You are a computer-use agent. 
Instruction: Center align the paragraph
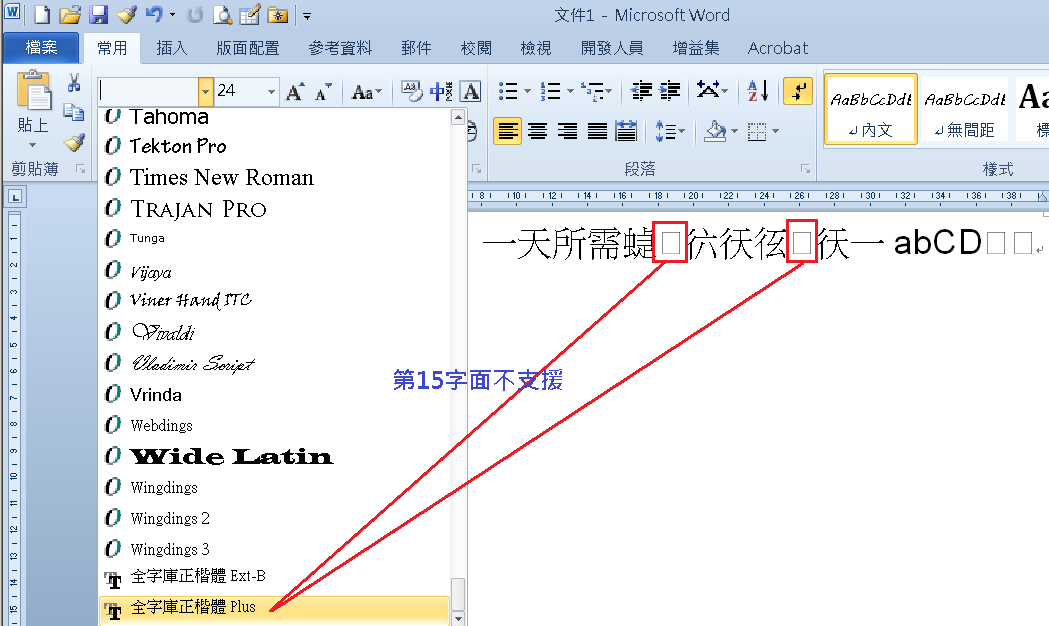[x=537, y=131]
